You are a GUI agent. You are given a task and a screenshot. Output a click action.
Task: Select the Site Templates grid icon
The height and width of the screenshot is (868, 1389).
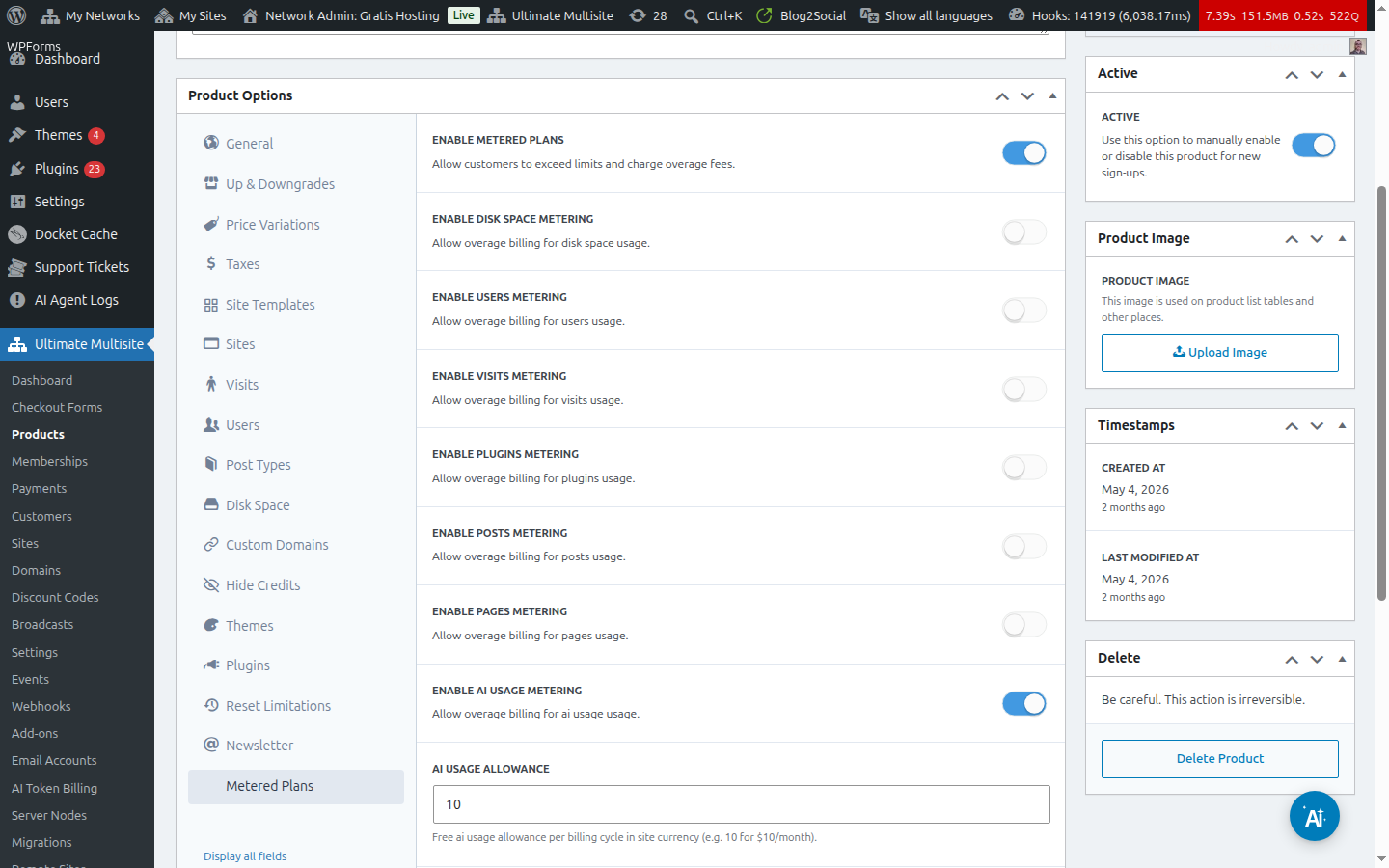coord(211,305)
